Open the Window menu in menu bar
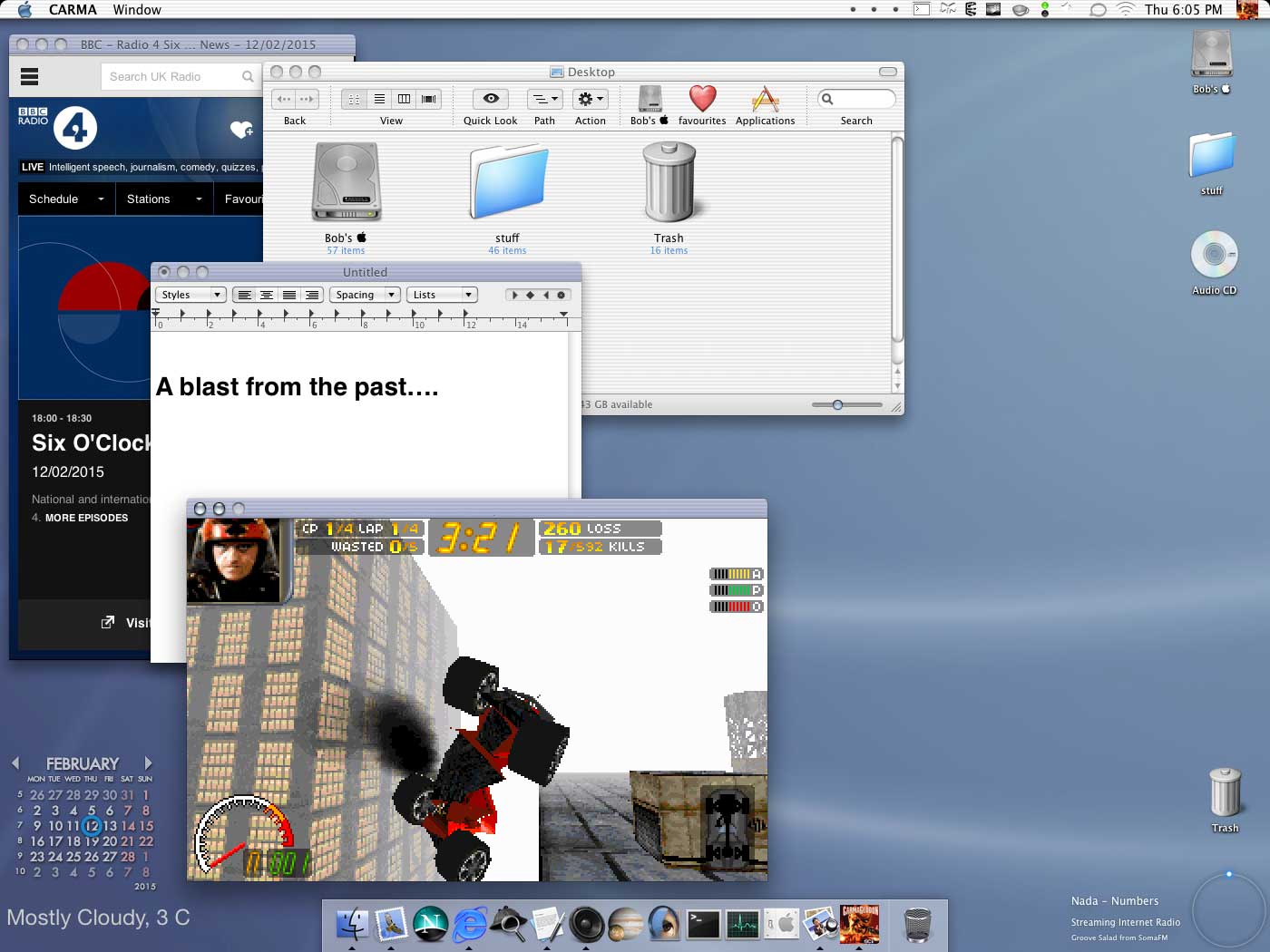Screen dimensions: 1270x952 [137, 9]
